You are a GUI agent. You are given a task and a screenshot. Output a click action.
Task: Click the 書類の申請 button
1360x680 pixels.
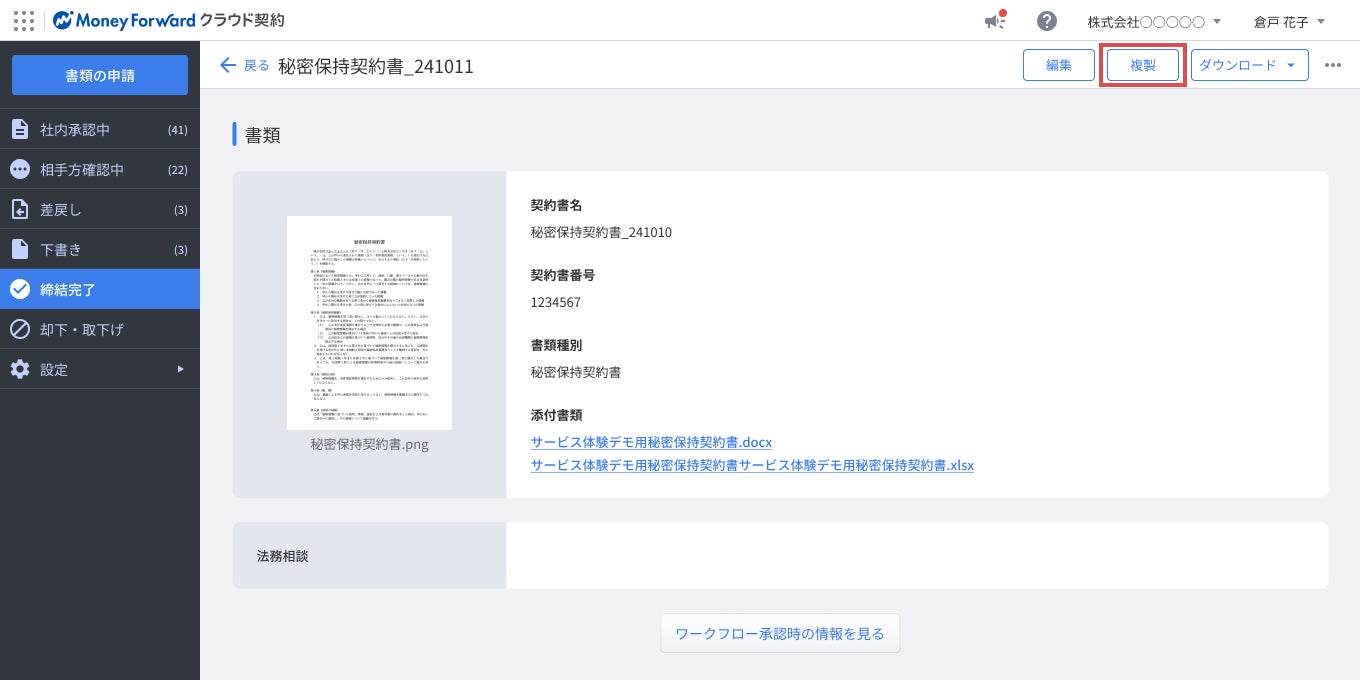[x=100, y=75]
